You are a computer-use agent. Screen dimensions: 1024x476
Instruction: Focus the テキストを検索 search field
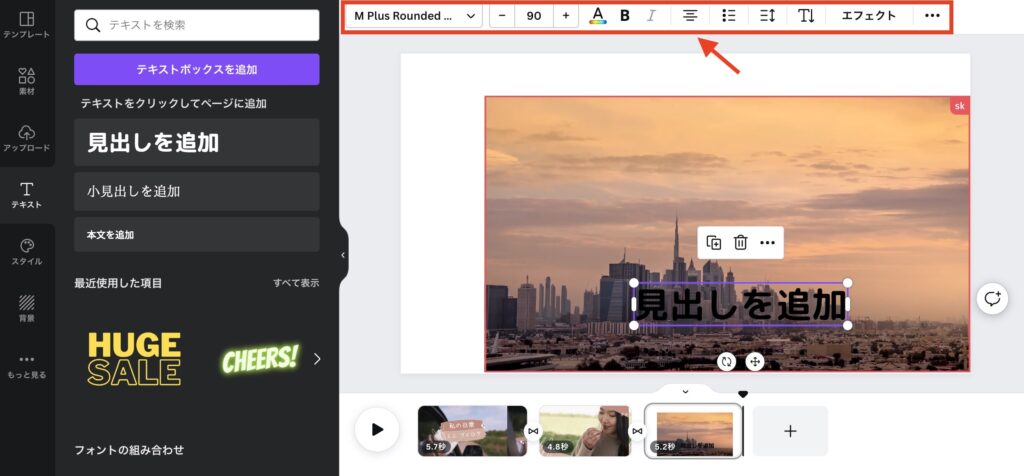pos(197,25)
